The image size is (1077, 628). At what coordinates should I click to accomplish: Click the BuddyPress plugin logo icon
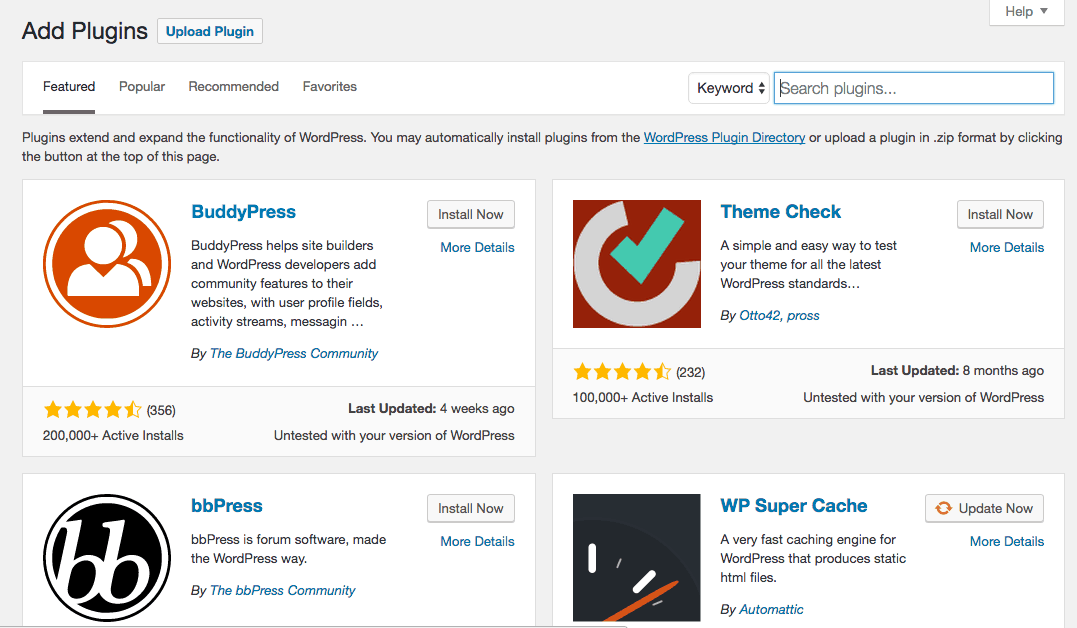106,264
